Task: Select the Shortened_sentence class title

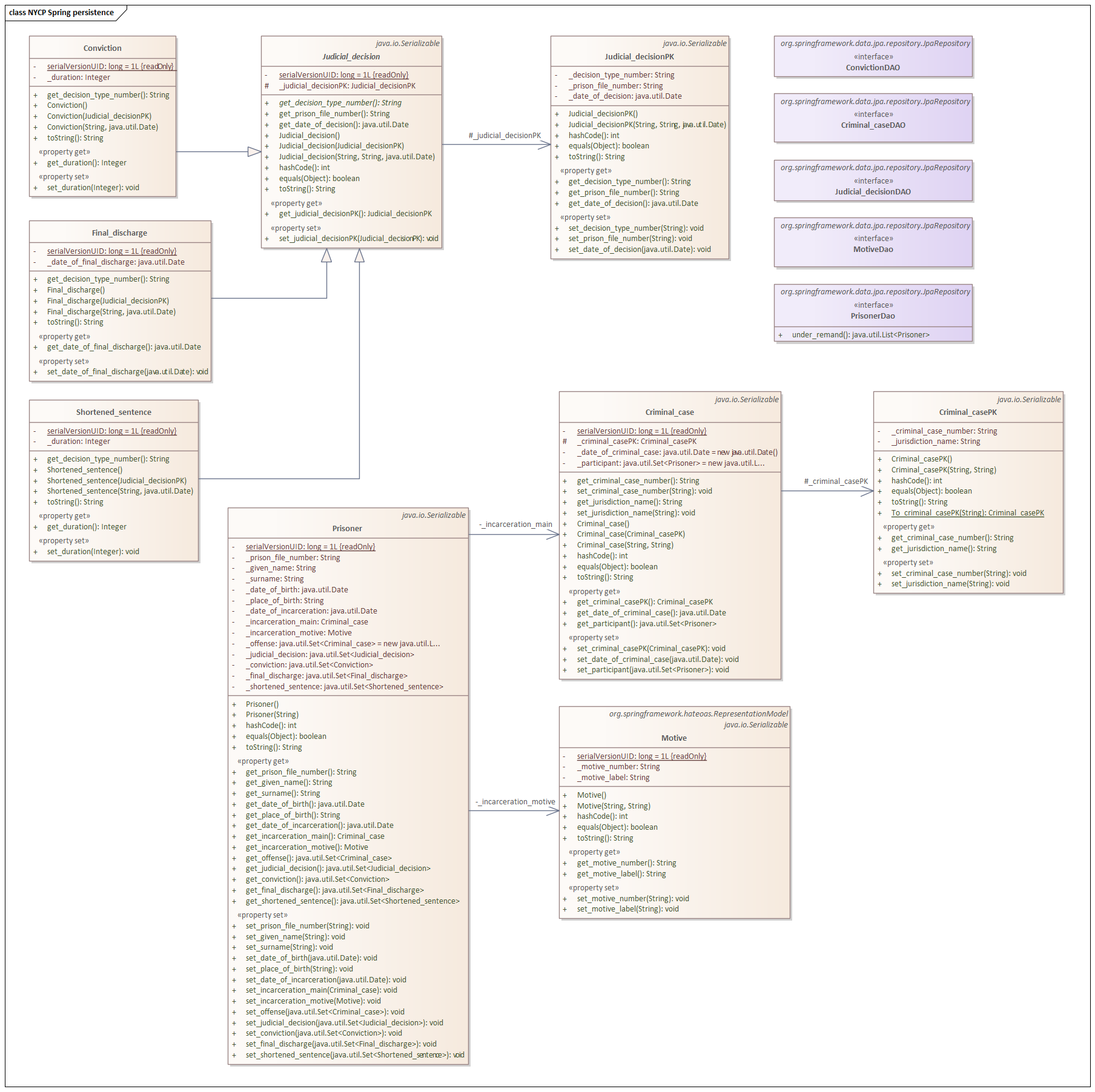Action: click(114, 412)
